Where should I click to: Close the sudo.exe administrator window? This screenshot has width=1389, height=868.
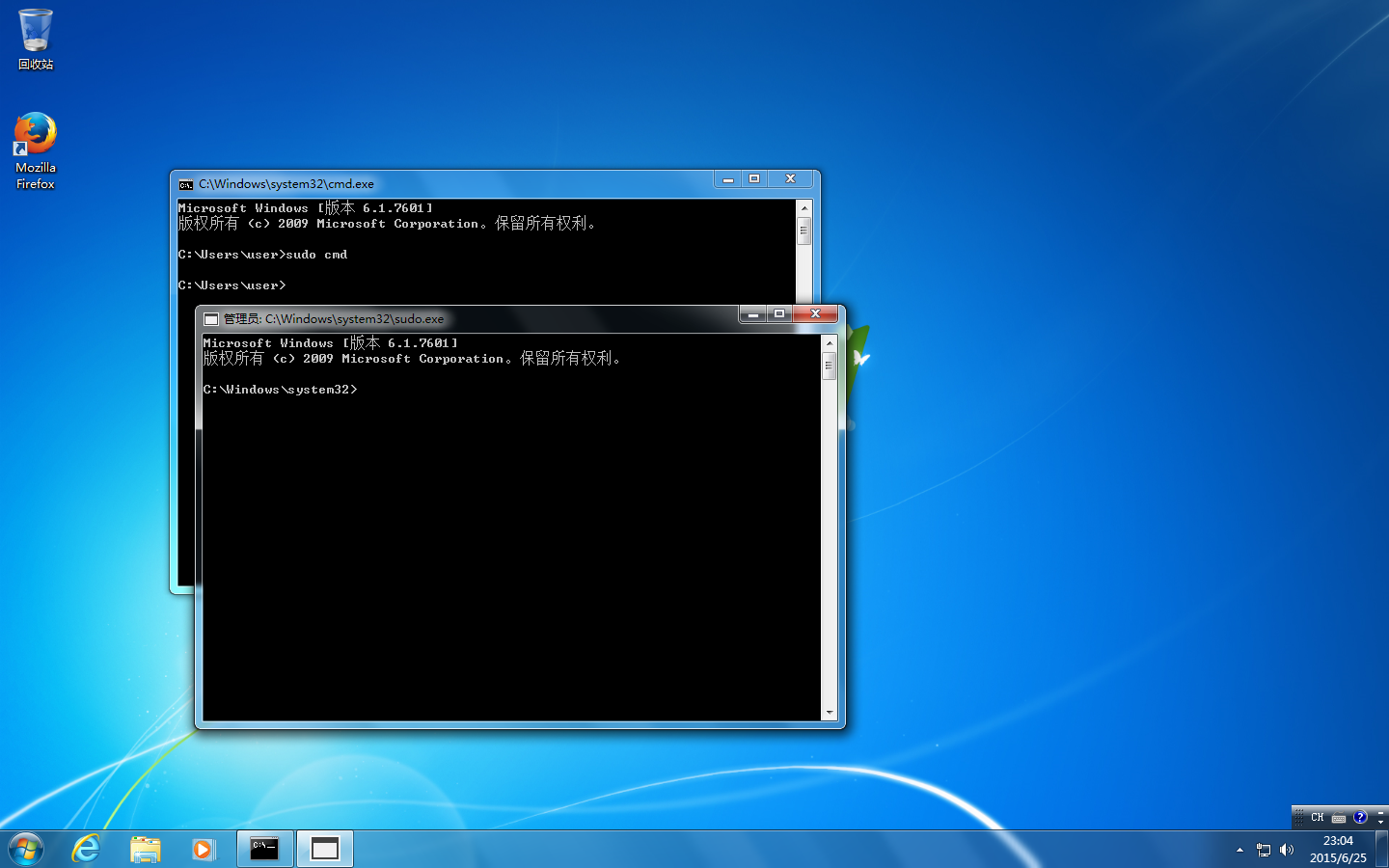pyautogui.click(x=815, y=314)
